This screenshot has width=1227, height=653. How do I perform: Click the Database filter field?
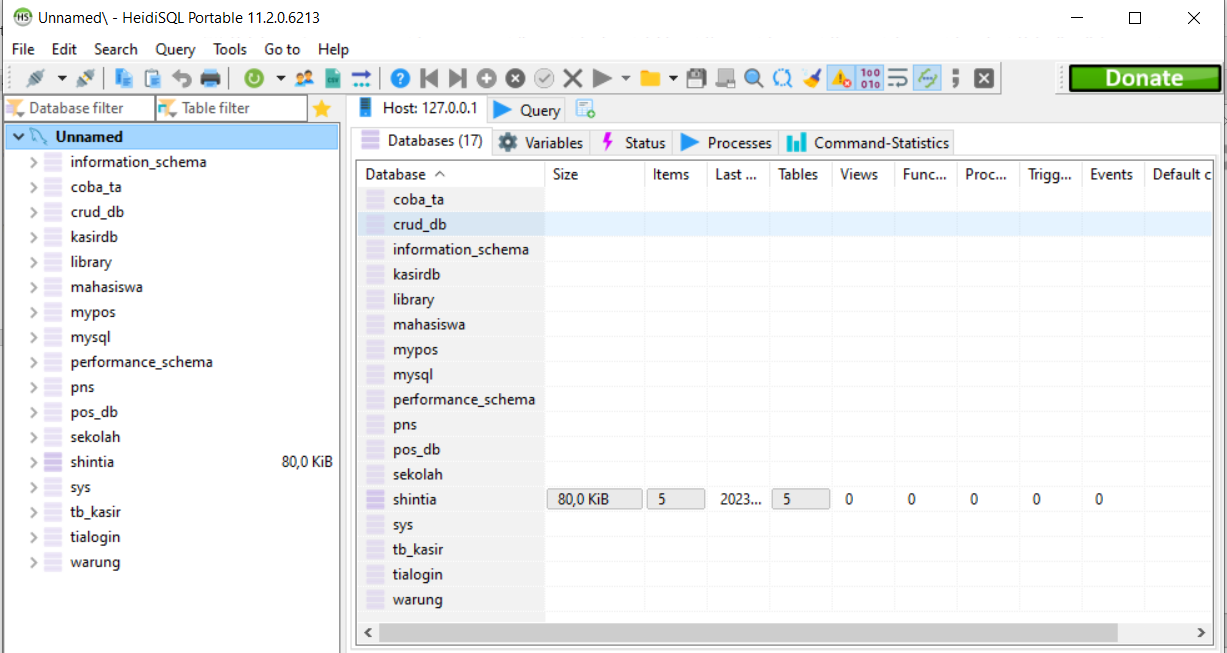click(x=80, y=108)
